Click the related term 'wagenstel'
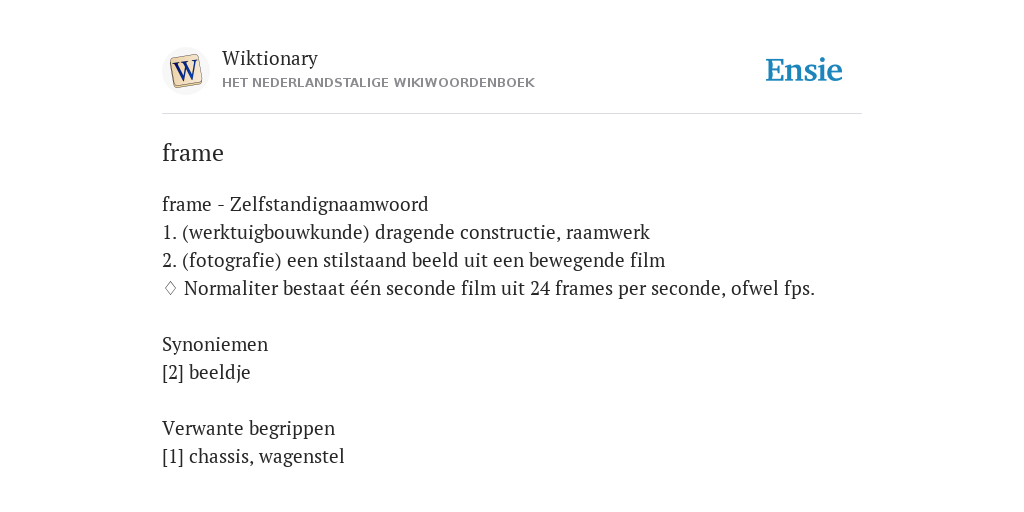The width and height of the screenshot is (1024, 512). [x=302, y=456]
